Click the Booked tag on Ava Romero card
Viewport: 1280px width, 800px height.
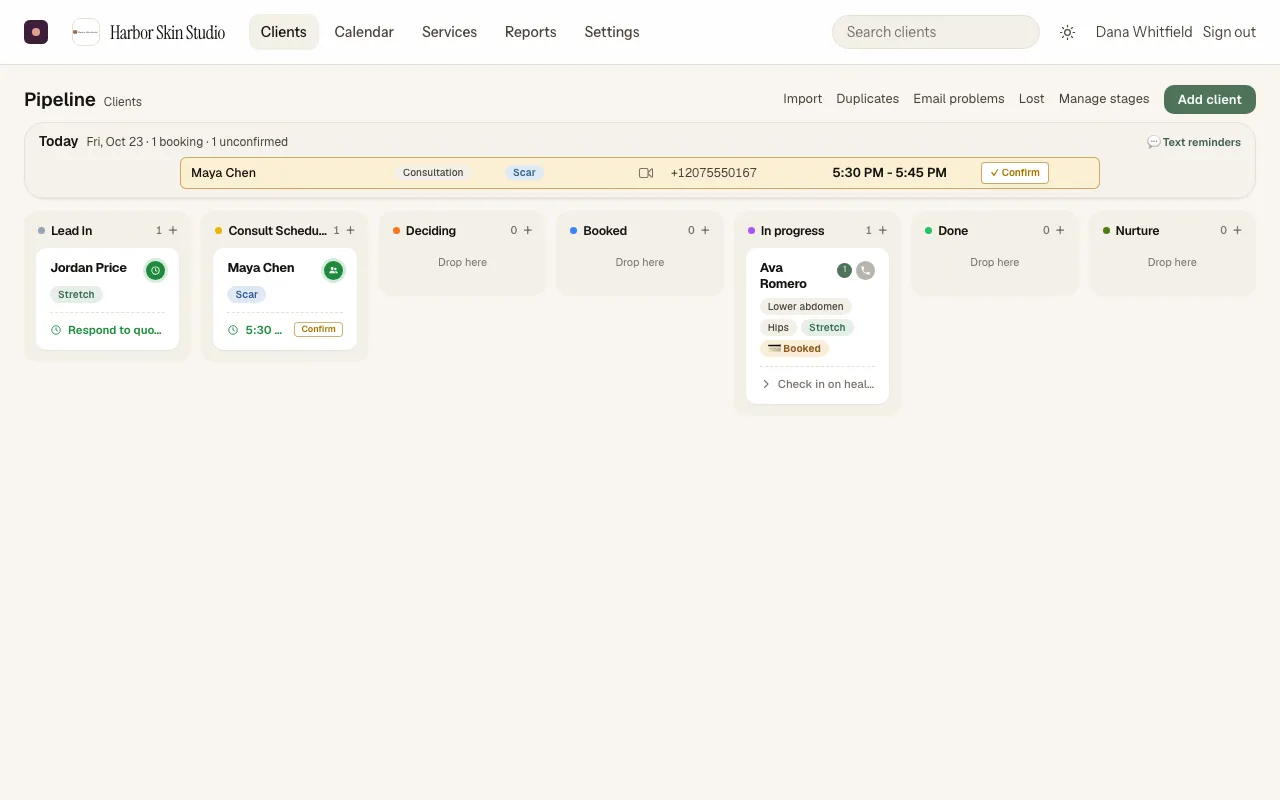pos(794,349)
